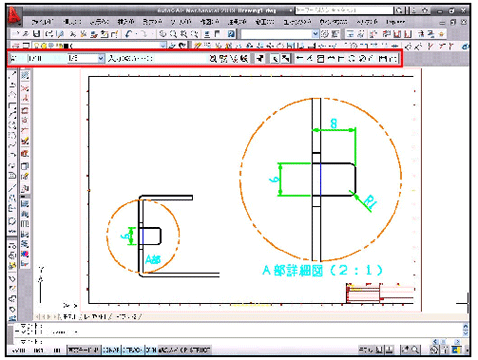This screenshot has width=478, height=360.
Task: Click the Plot/Print icon
Action: click(x=49, y=34)
